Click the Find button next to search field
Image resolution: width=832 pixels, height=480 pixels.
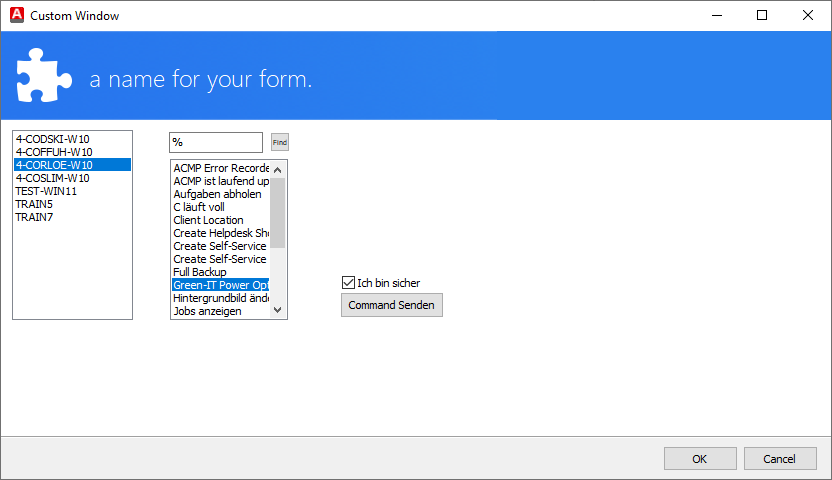pyautogui.click(x=280, y=142)
